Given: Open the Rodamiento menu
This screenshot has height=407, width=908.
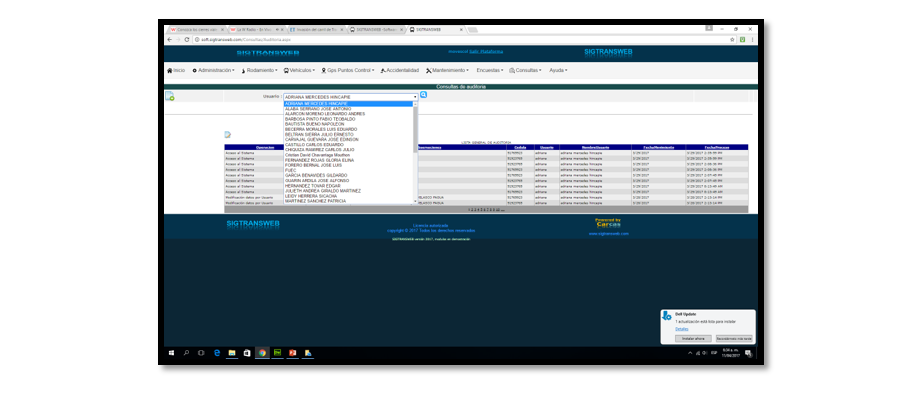Looking at the screenshot, I should pyautogui.click(x=259, y=71).
